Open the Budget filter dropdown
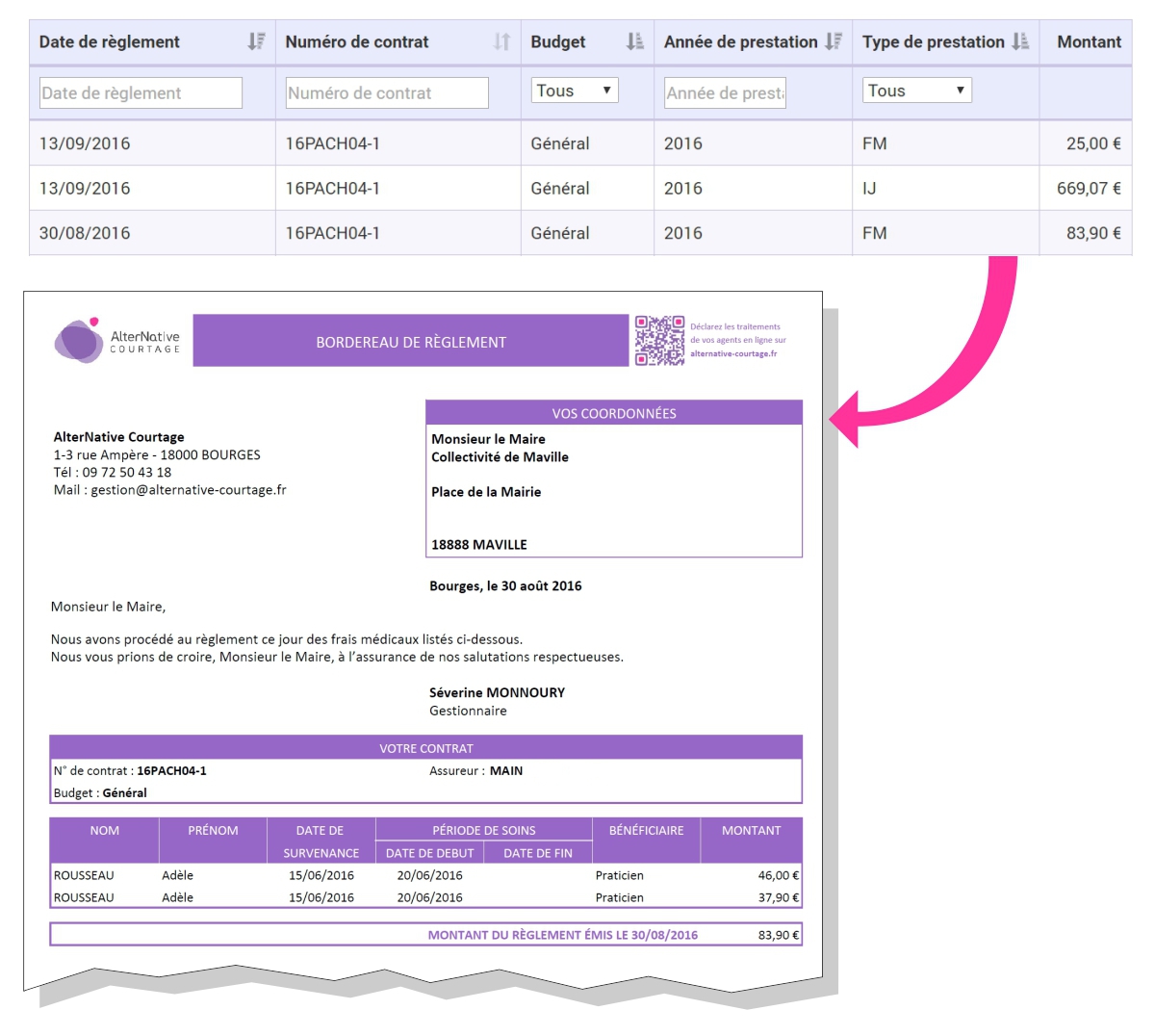The width and height of the screenshot is (1155, 1036). (x=575, y=91)
